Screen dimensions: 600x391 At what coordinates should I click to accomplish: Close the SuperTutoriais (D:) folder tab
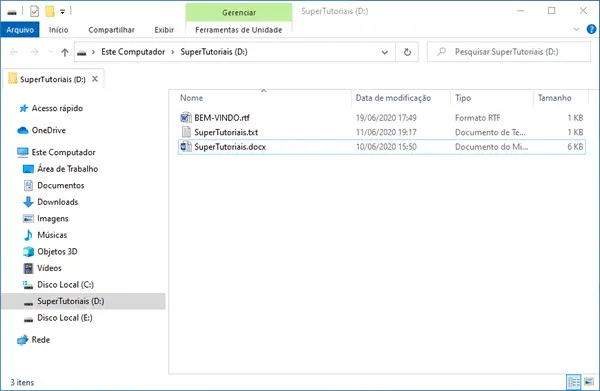click(95, 79)
